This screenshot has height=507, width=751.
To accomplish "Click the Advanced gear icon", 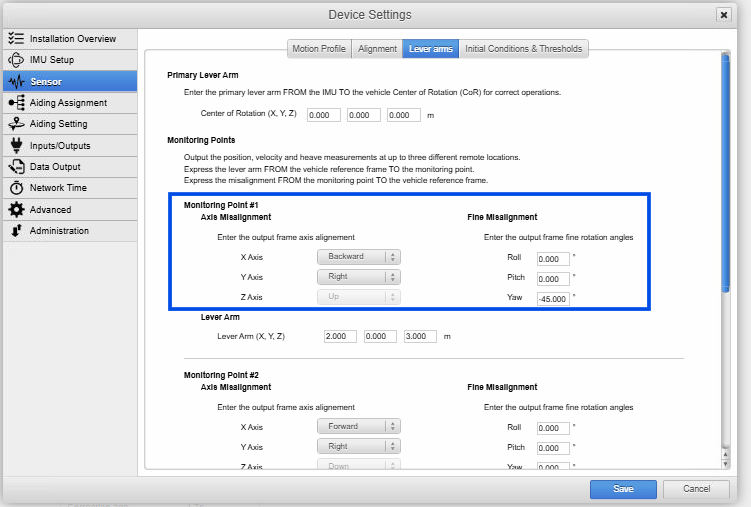I will (16, 210).
